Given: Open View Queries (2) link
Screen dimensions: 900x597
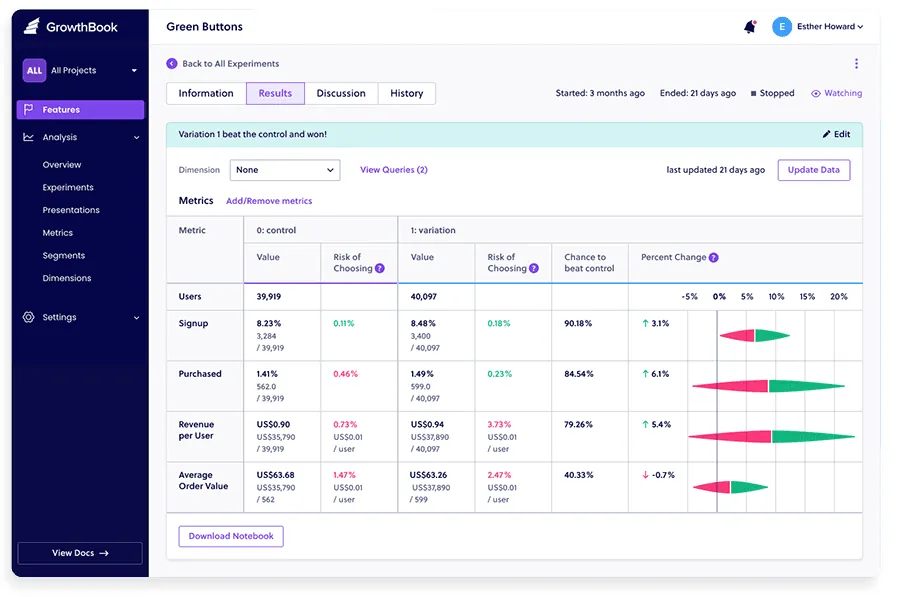Looking at the screenshot, I should click(x=394, y=170).
